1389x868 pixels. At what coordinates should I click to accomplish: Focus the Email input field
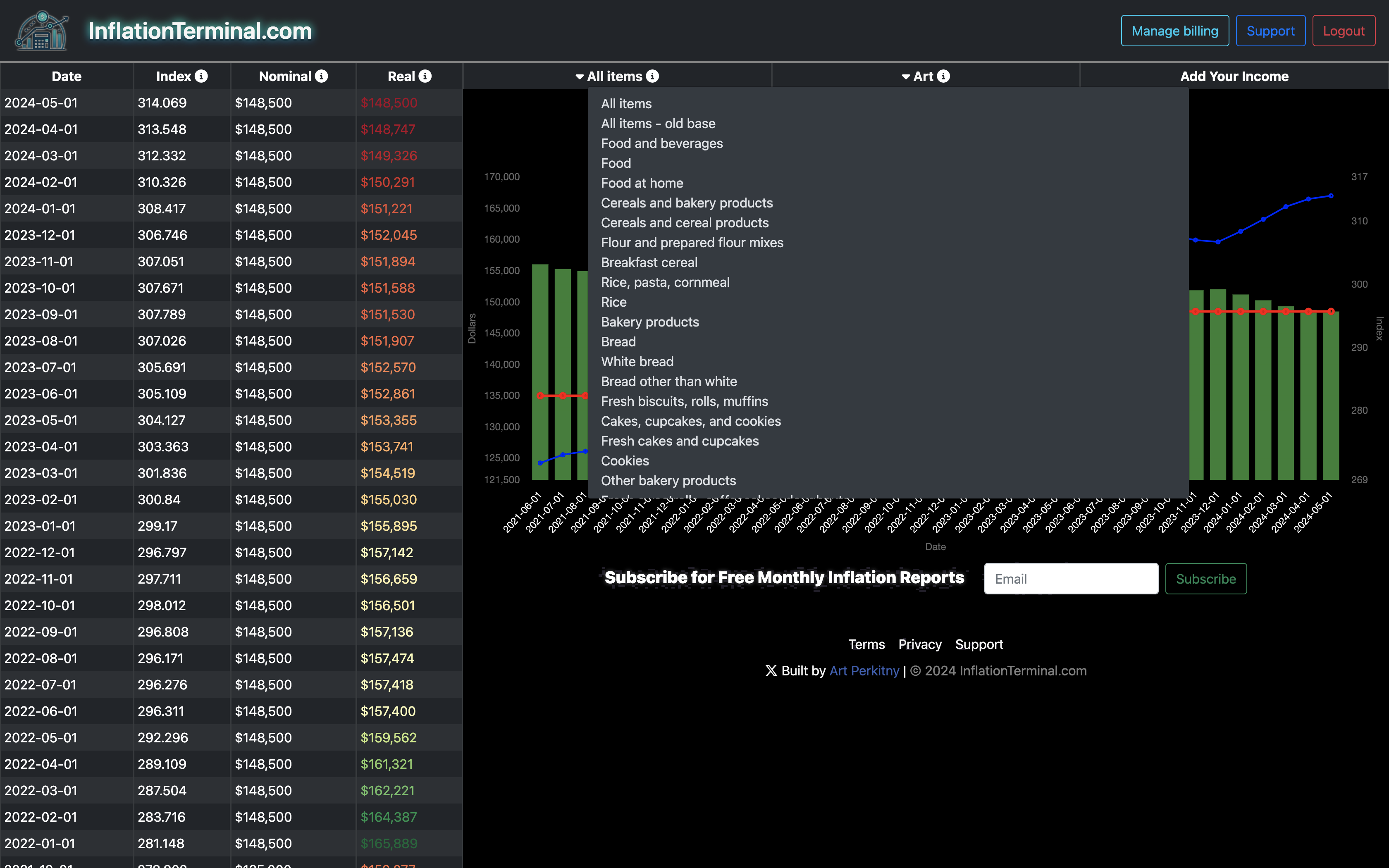pos(1071,579)
